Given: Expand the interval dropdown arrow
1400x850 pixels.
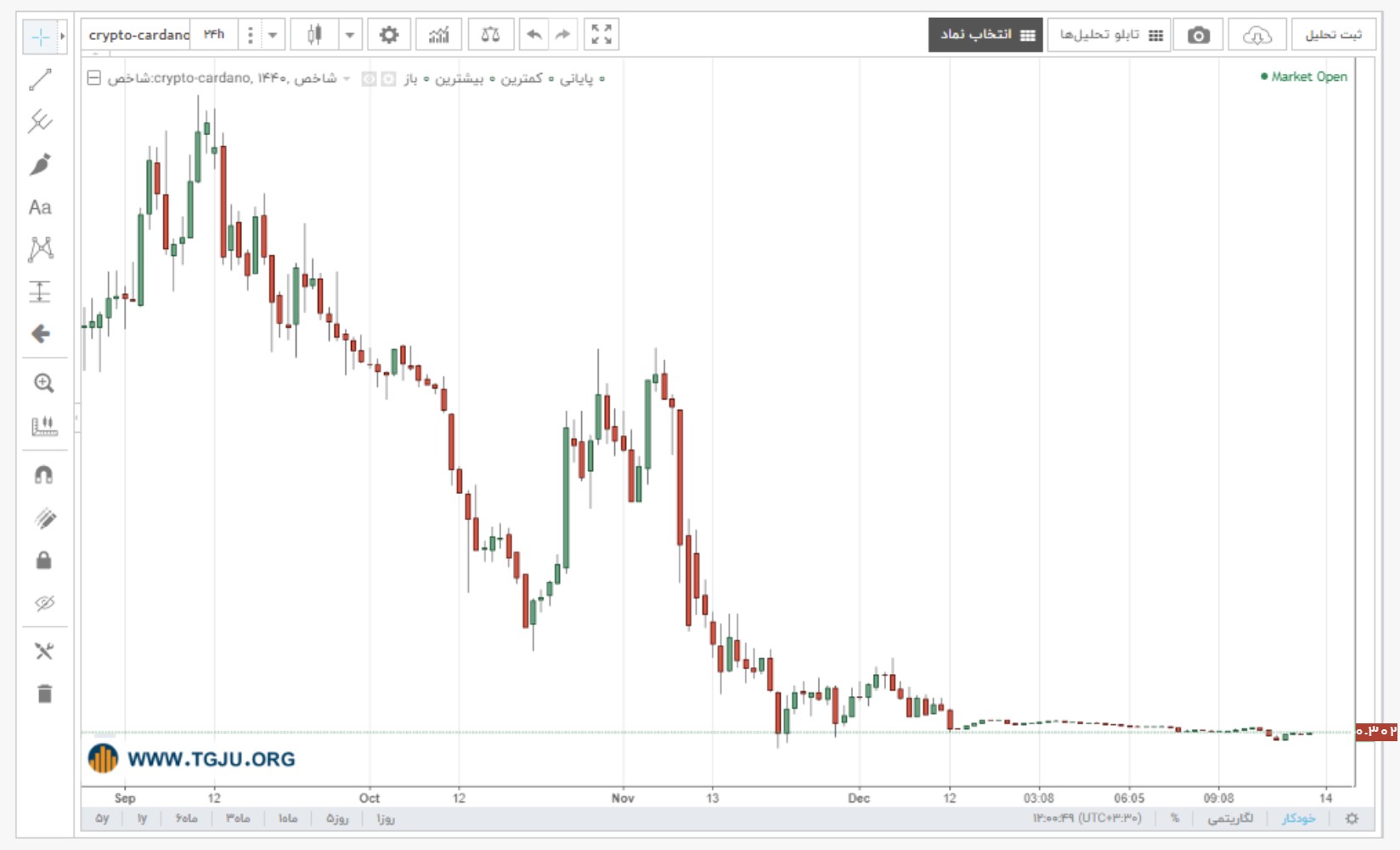Looking at the screenshot, I should pos(273,35).
